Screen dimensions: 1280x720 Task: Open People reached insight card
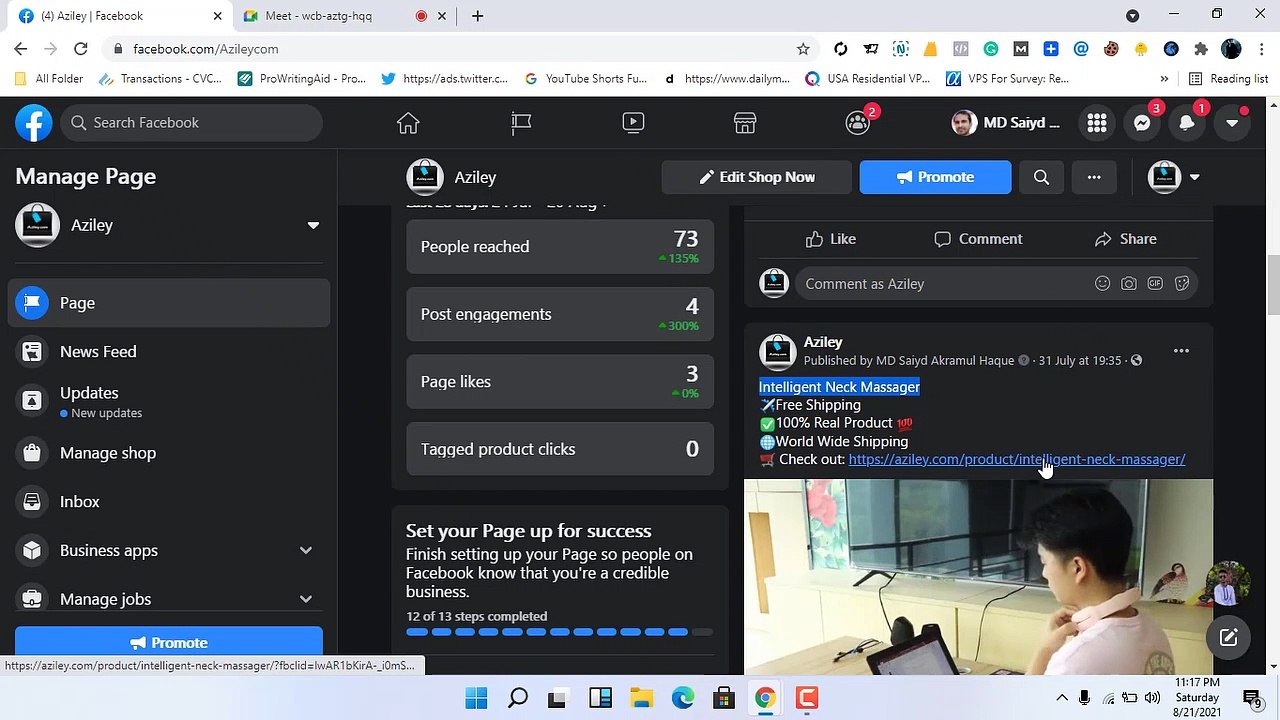tap(560, 247)
